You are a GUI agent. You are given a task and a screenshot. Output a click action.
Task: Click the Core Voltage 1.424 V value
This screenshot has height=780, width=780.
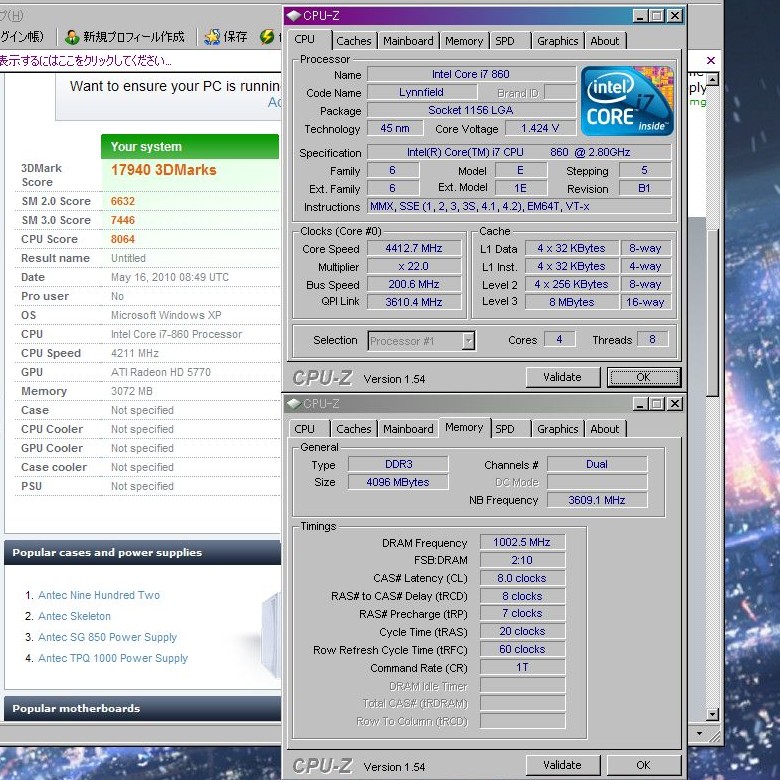pos(540,128)
